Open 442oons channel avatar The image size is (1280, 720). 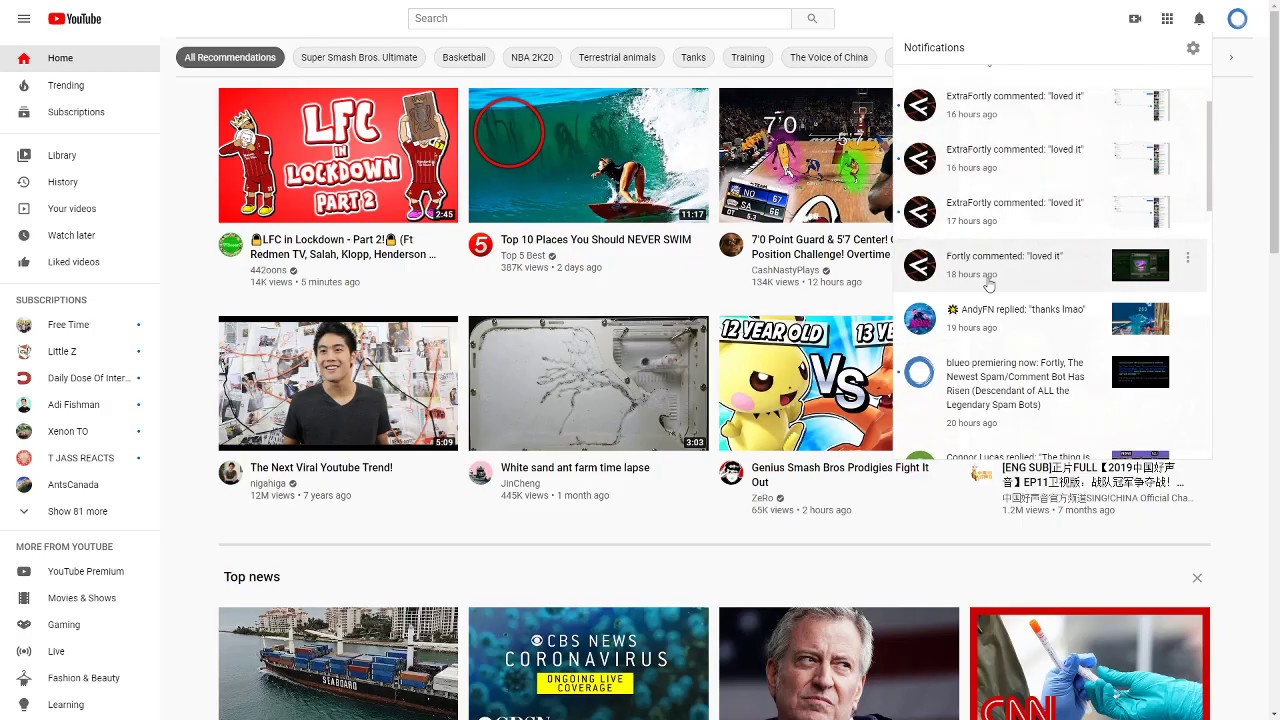tap(231, 245)
